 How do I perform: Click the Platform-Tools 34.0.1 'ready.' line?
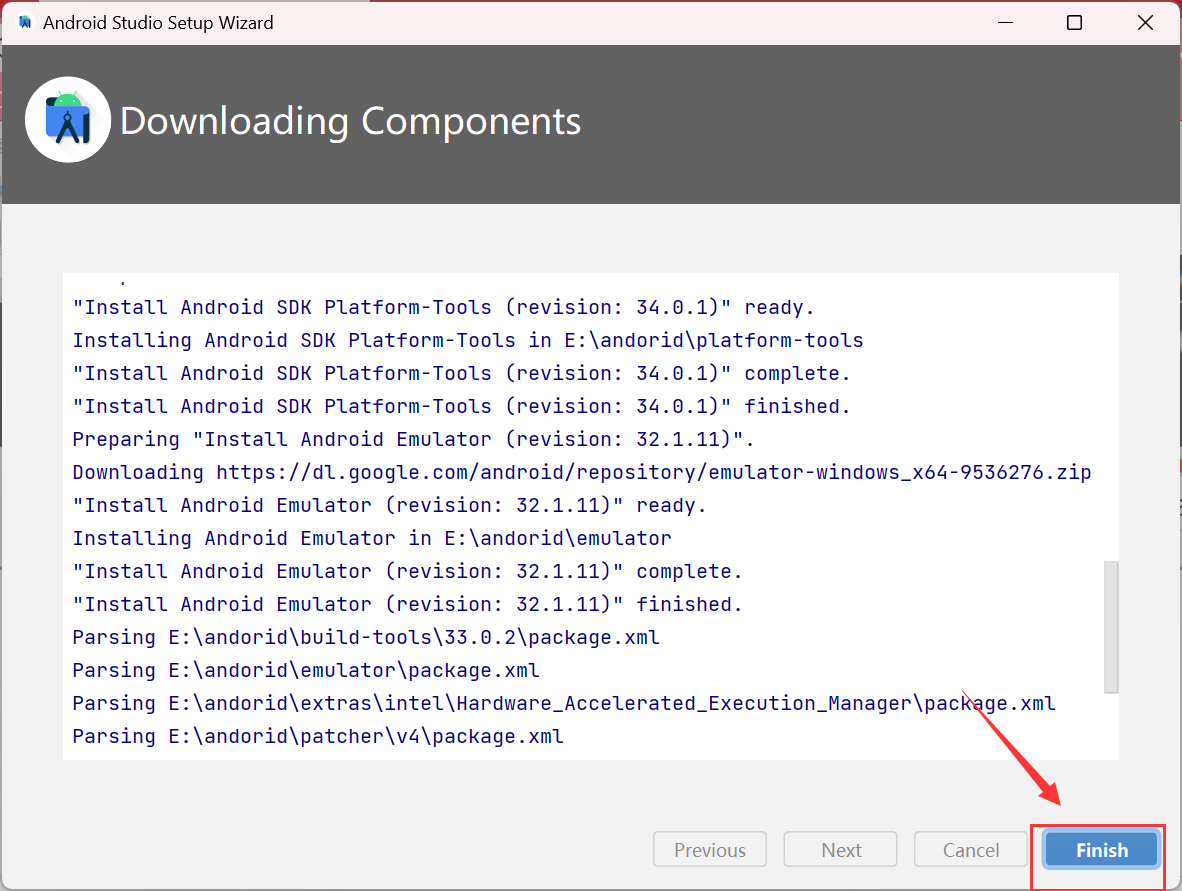(x=443, y=308)
